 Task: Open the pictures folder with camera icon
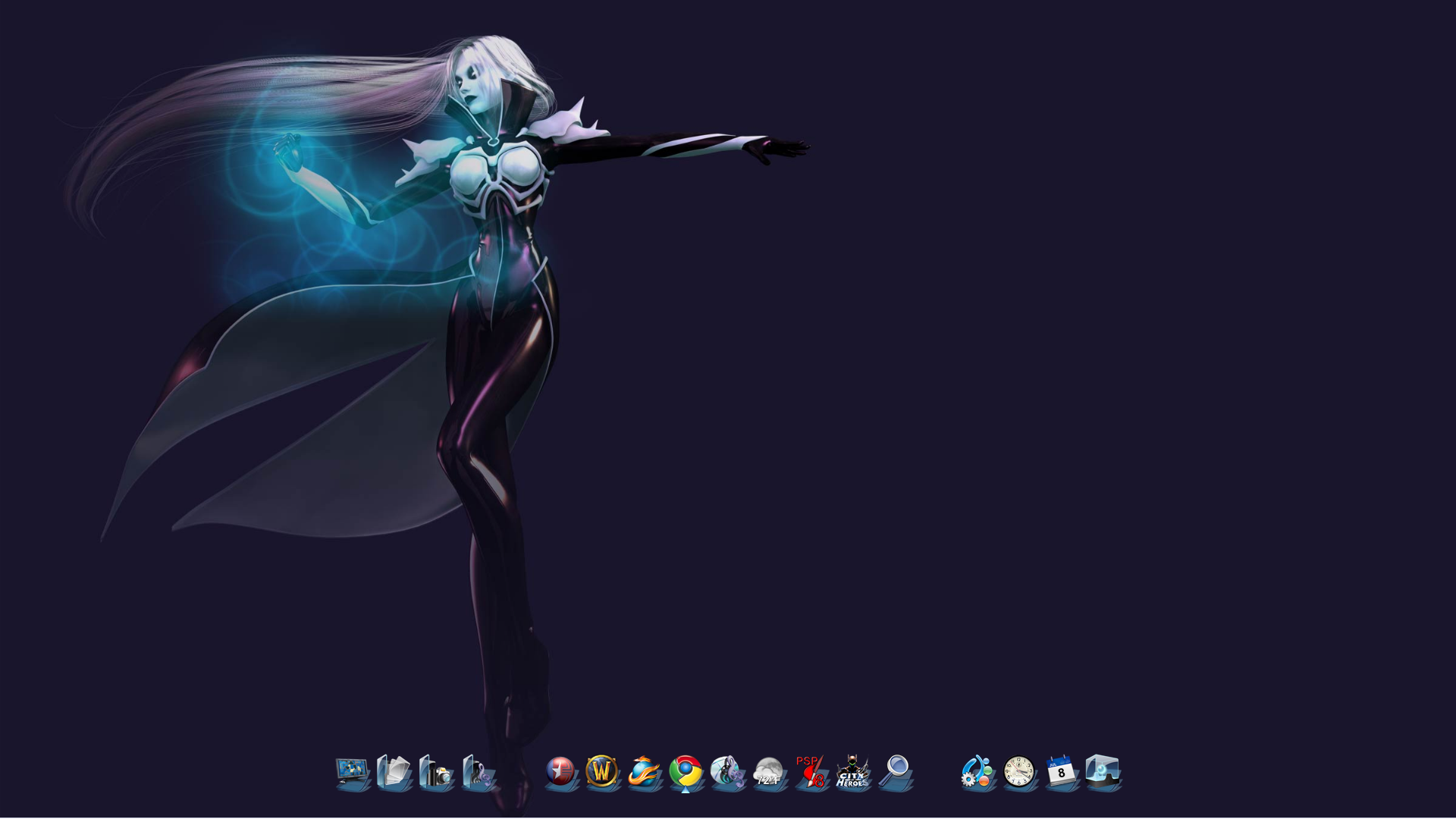436,772
